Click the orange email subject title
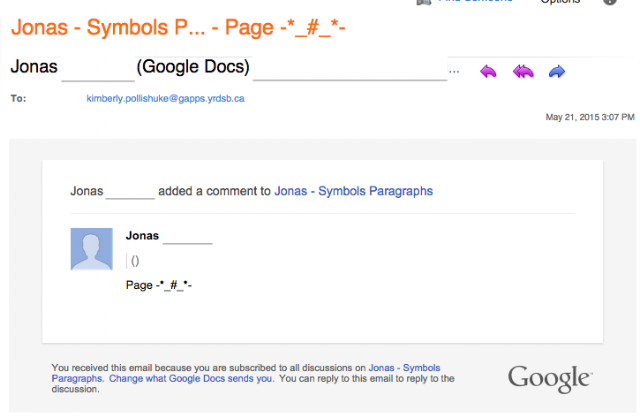Screen dimensions: 640x418 pyautogui.click(x=178, y=22)
